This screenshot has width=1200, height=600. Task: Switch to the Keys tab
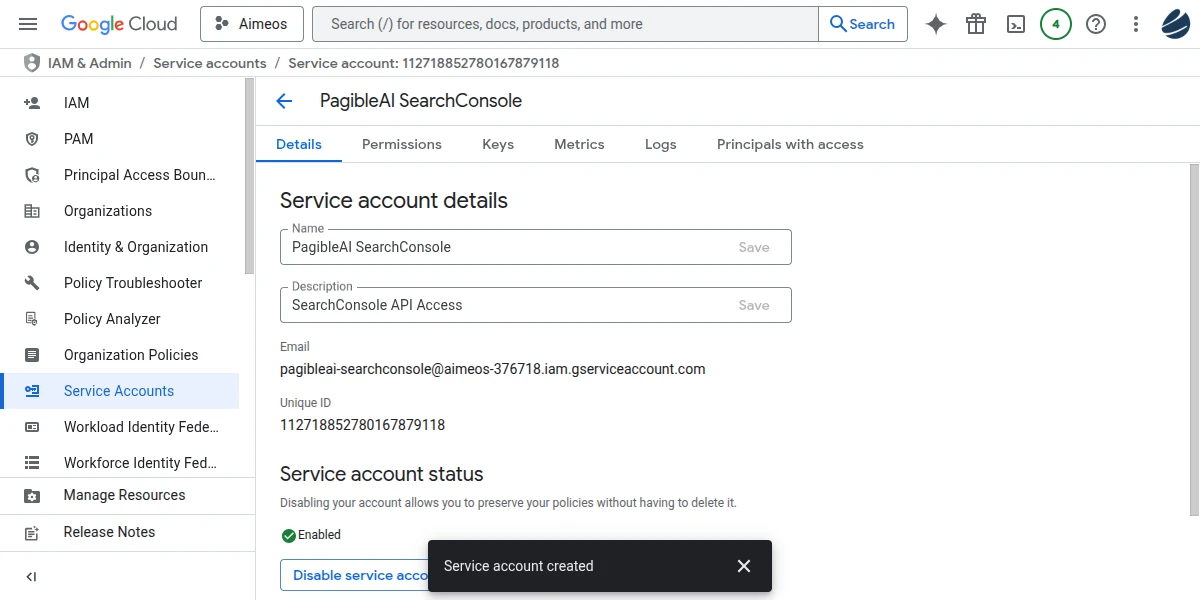(x=497, y=144)
